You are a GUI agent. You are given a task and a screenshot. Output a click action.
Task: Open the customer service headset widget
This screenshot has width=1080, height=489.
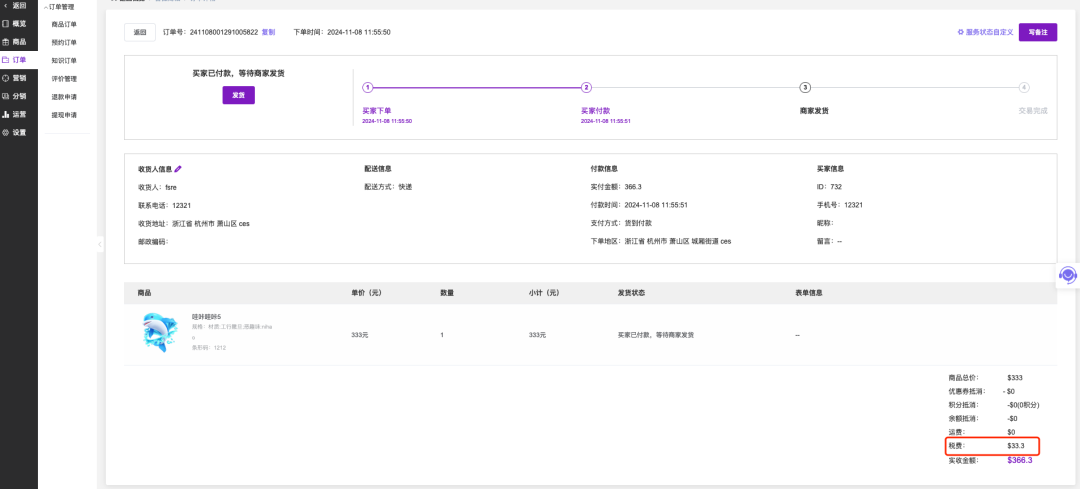point(1067,275)
